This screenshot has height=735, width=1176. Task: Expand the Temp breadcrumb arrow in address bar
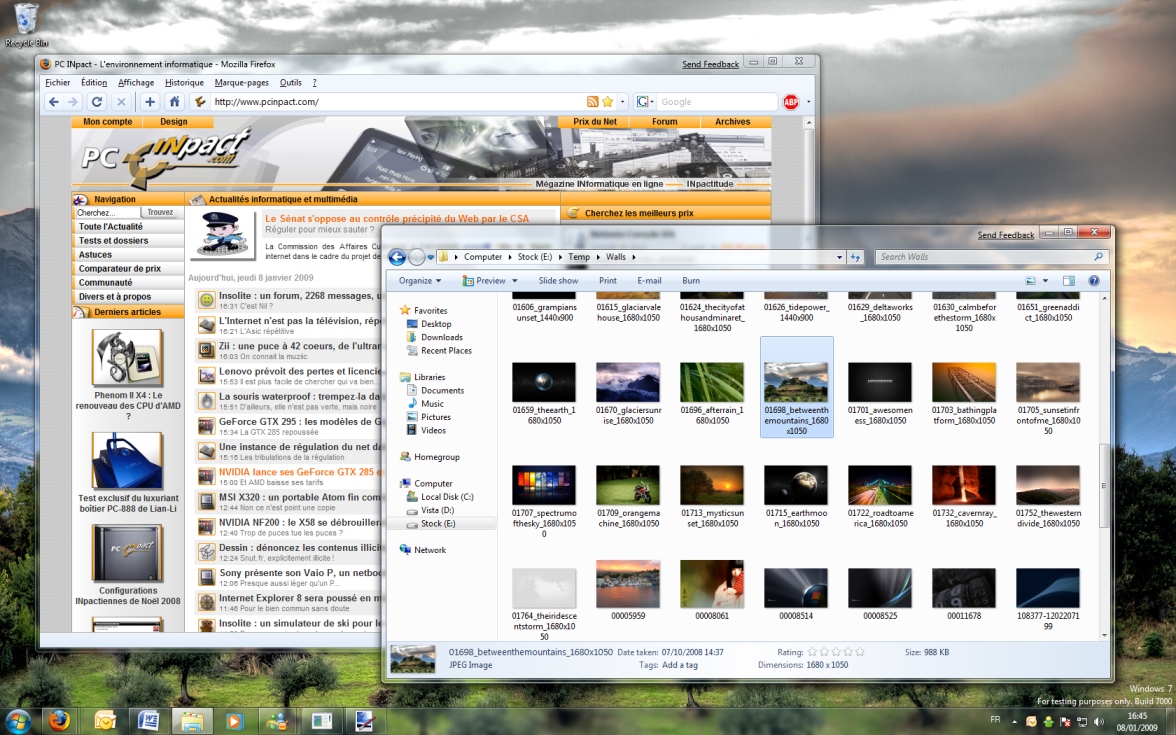598,257
